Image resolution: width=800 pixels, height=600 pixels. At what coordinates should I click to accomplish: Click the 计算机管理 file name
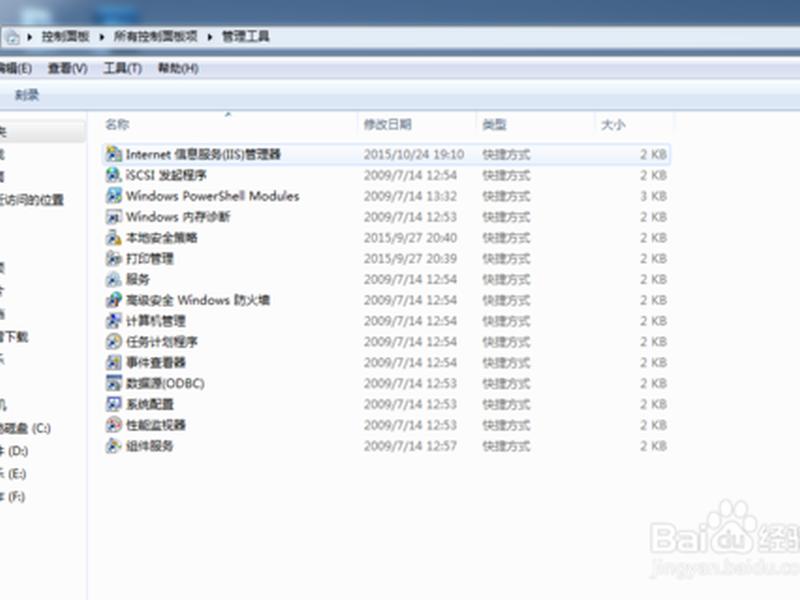click(156, 320)
